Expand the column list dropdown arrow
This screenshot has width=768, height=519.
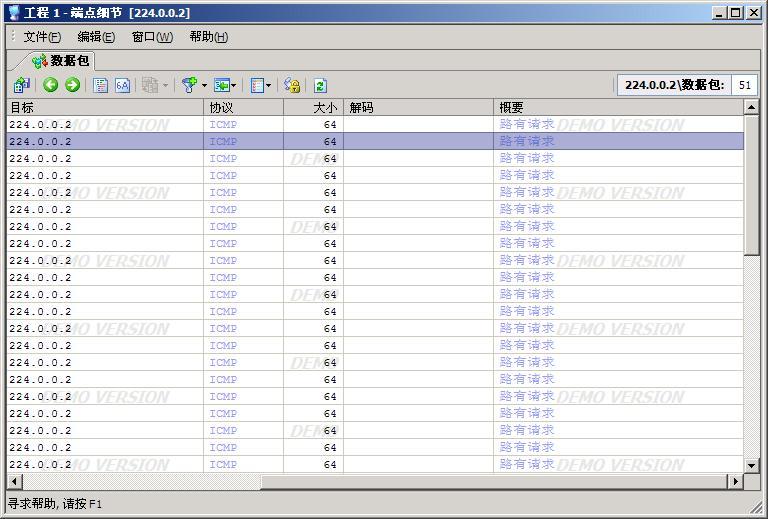(269, 86)
